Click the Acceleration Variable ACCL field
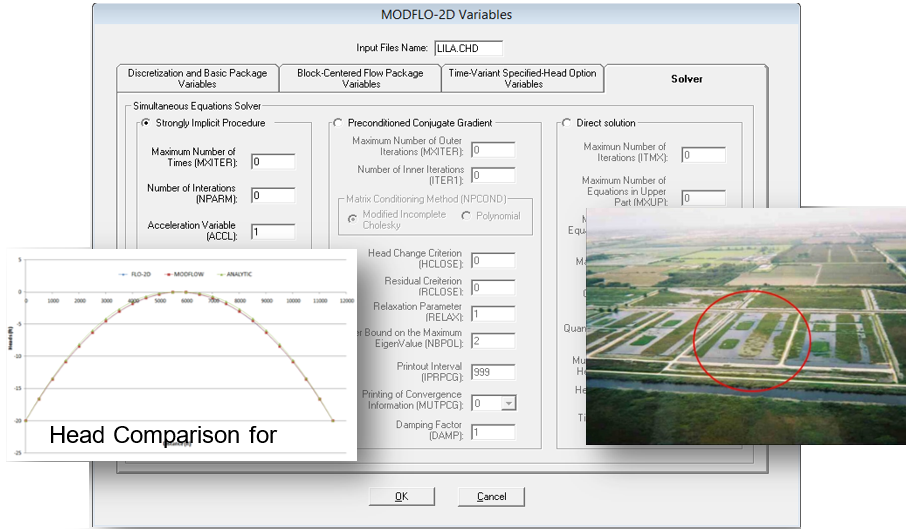The width and height of the screenshot is (910, 529). coord(272,231)
